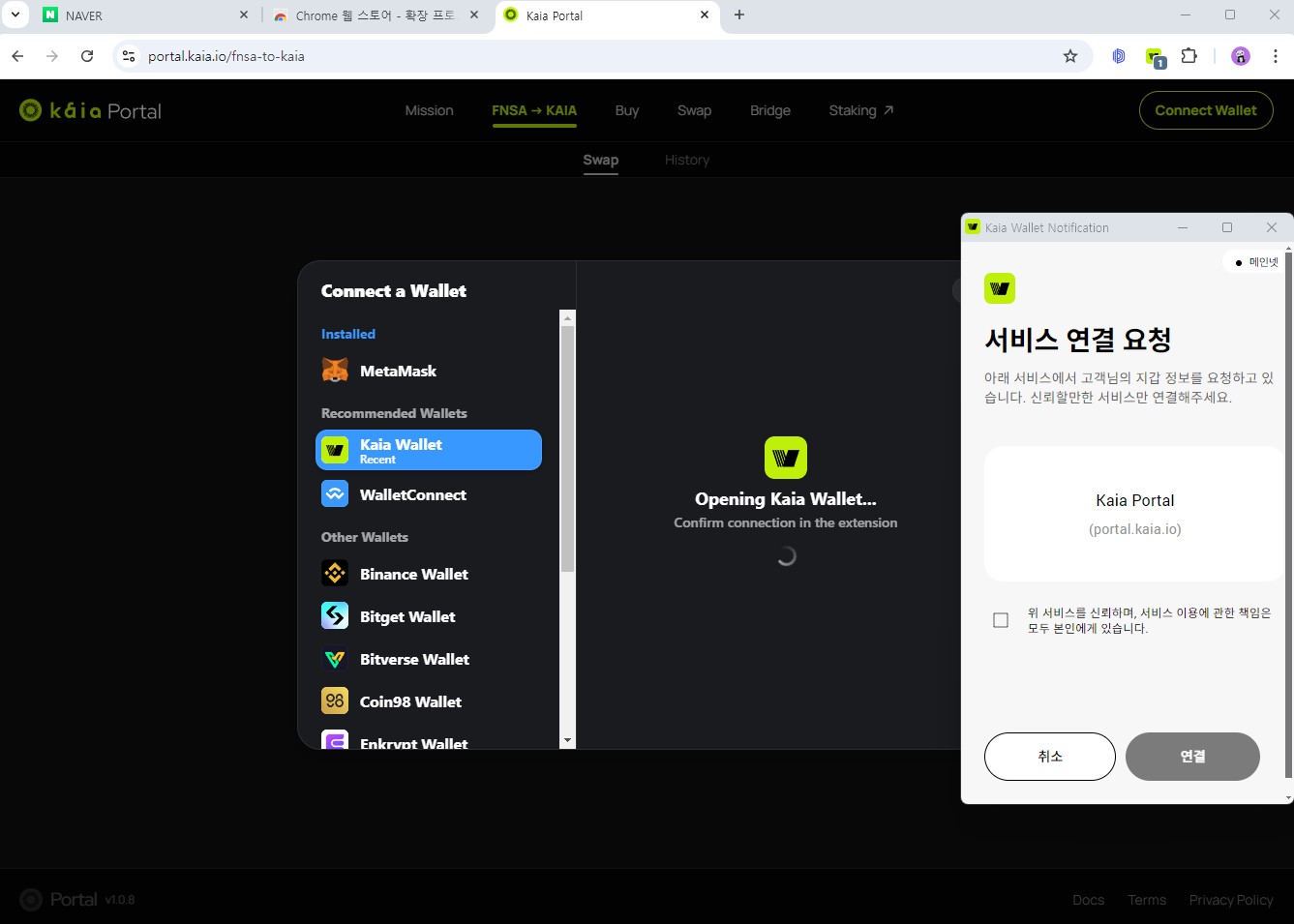Viewport: 1294px width, 924px height.
Task: Open the Kaia Wallet extension icon in toolbar
Action: pos(1155,57)
